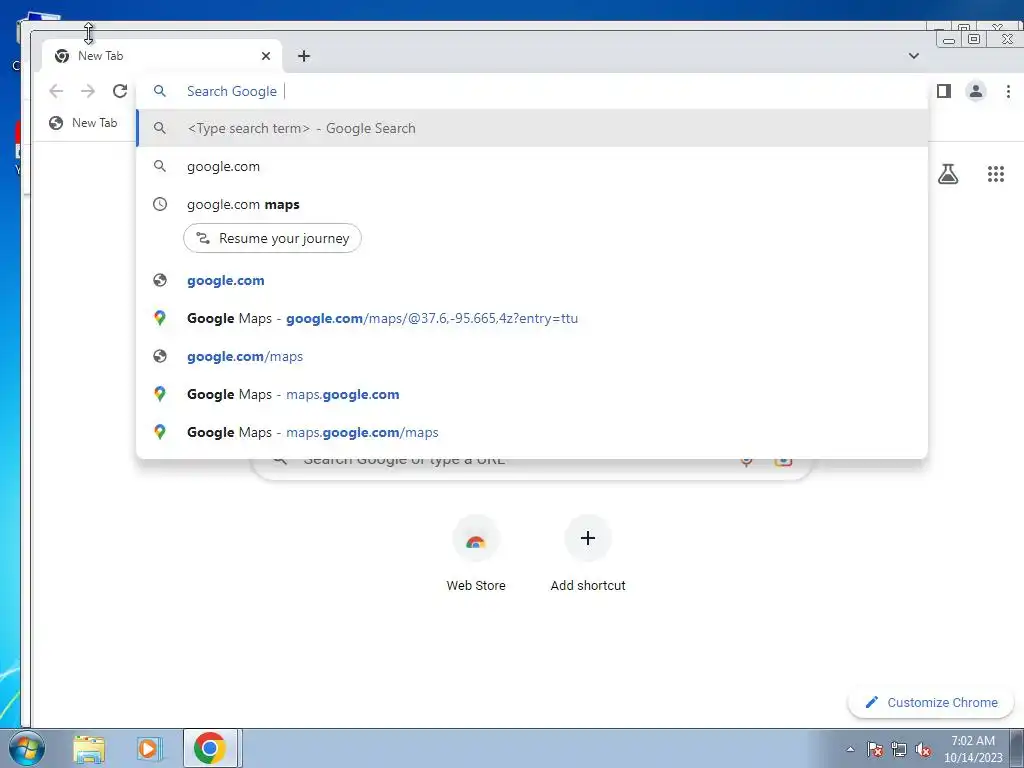Click the Customize Chrome button
Screen dimensions: 1024x768
click(931, 703)
